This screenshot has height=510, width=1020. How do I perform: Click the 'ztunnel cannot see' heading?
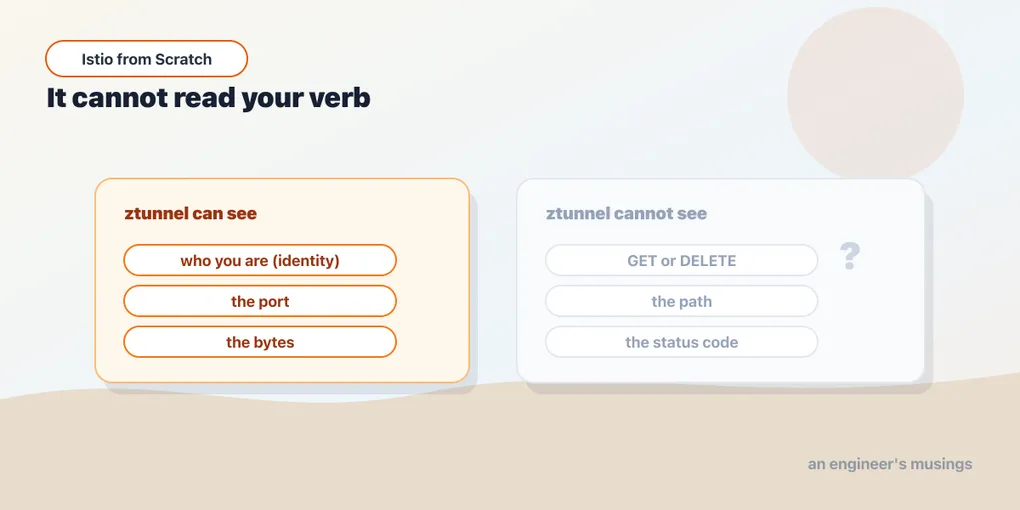(626, 213)
